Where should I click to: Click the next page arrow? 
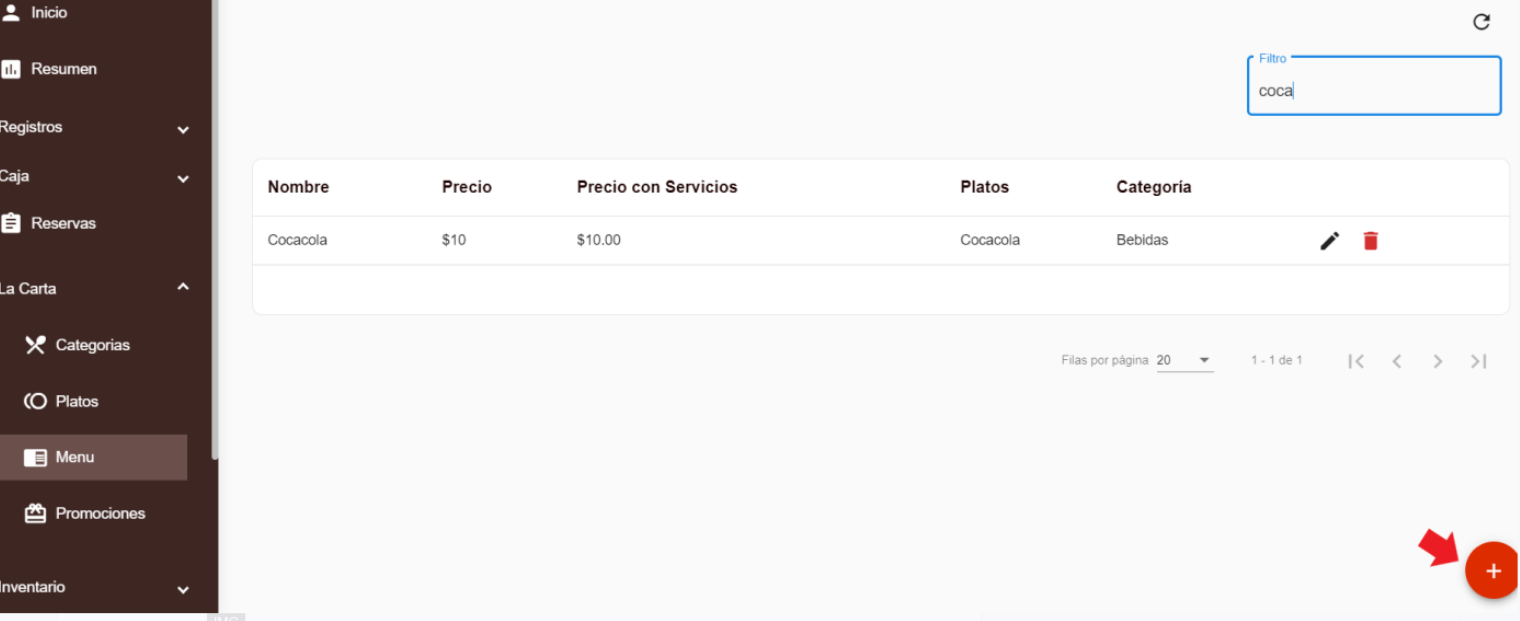(x=1438, y=361)
